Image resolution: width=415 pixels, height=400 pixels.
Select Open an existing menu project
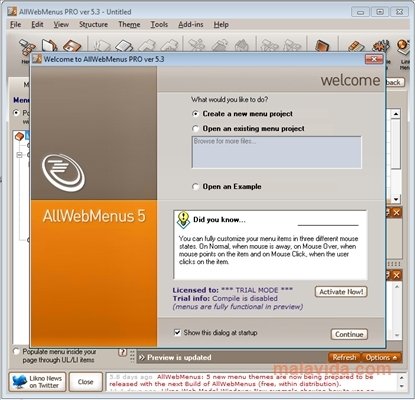[196, 129]
